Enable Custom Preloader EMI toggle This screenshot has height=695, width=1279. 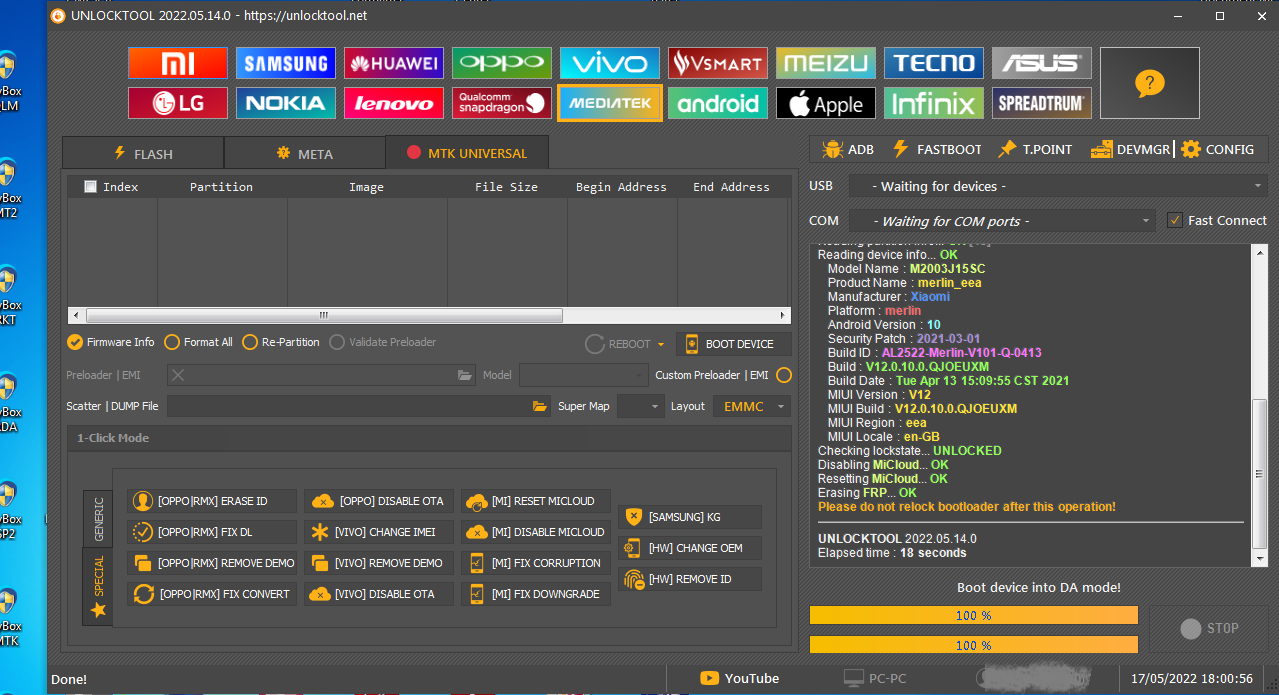[784, 375]
